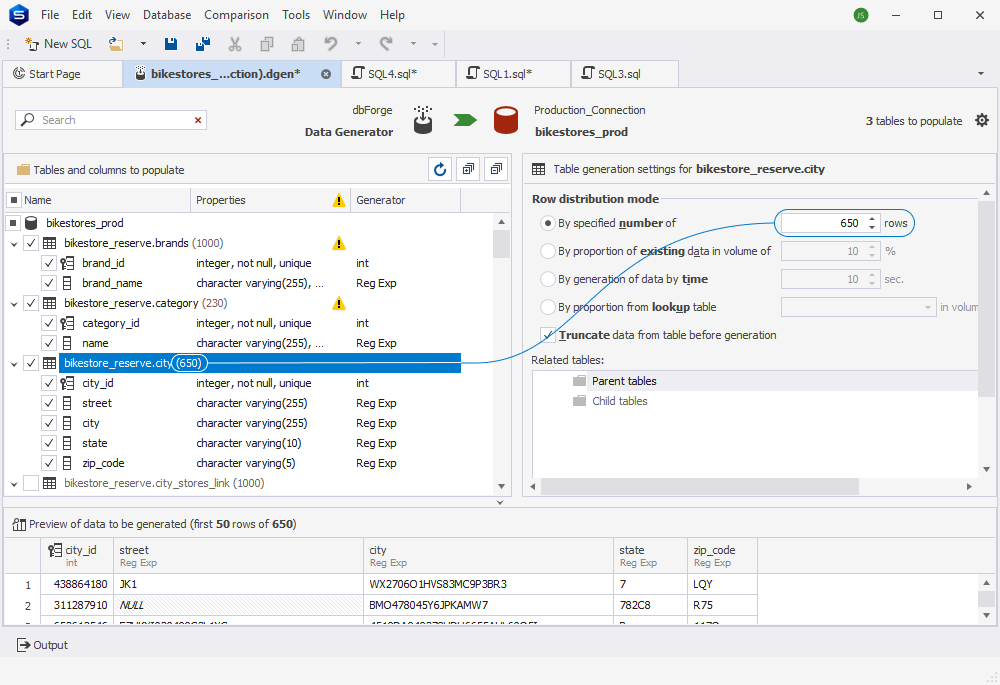Click the preview grid vertical scrollbar thumb
The width and height of the screenshot is (1000, 685).
[x=986, y=599]
